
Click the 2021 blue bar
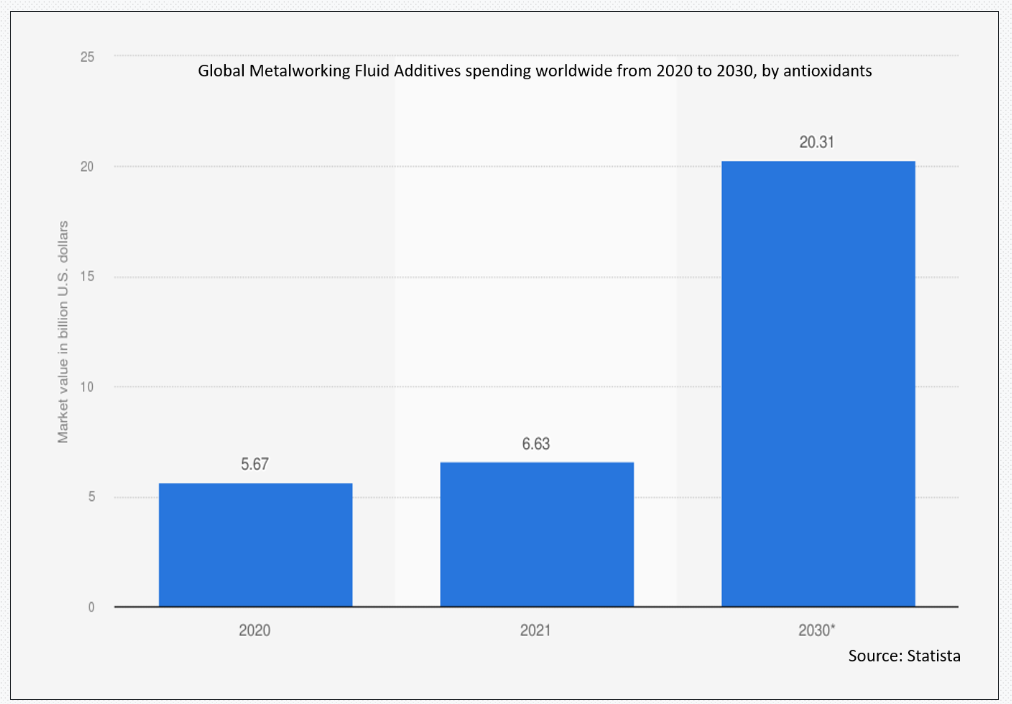tap(537, 534)
